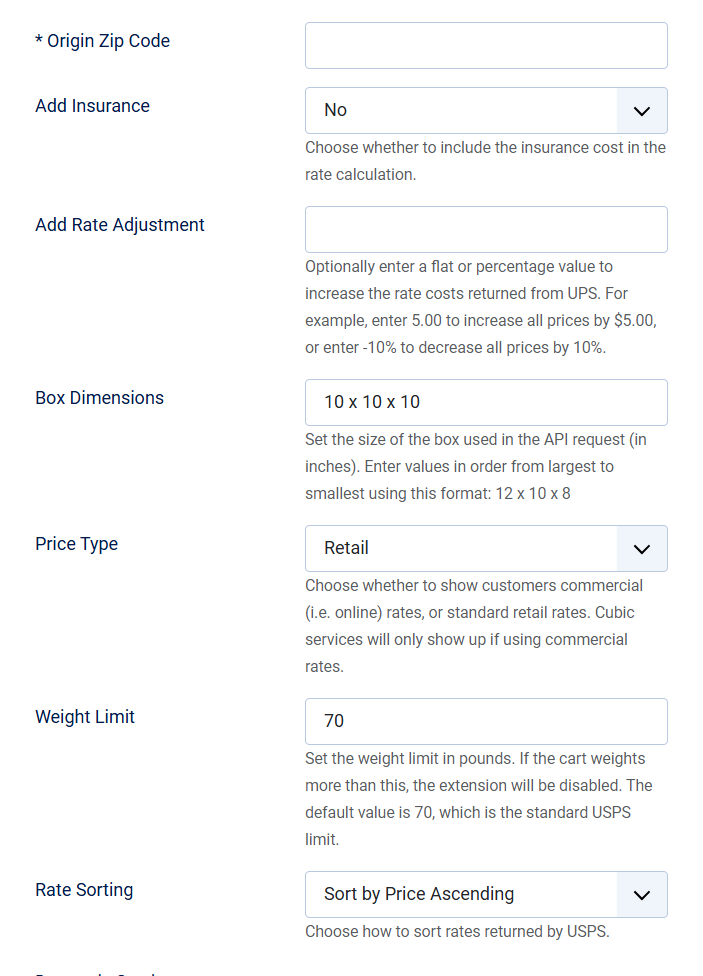Image resolution: width=703 pixels, height=976 pixels.
Task: Click the Price Type label
Action: 76,544
